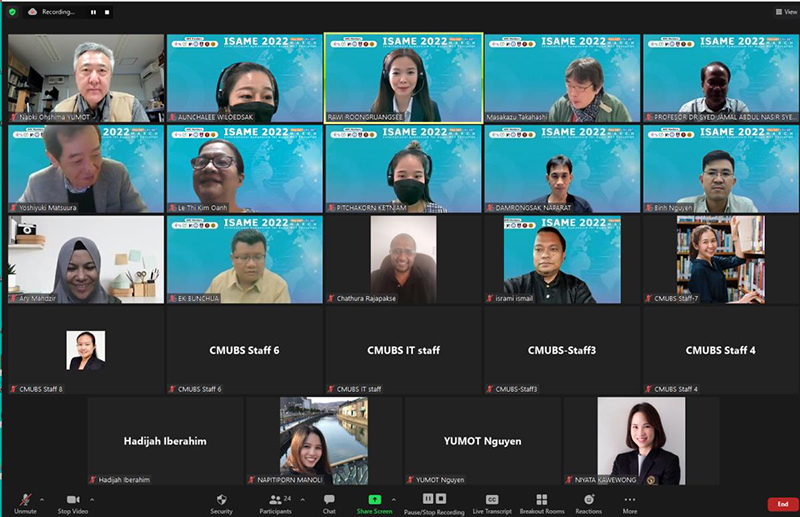
Task: Select Yoshiyuki Matsuura's video tile
Action: coord(86,169)
